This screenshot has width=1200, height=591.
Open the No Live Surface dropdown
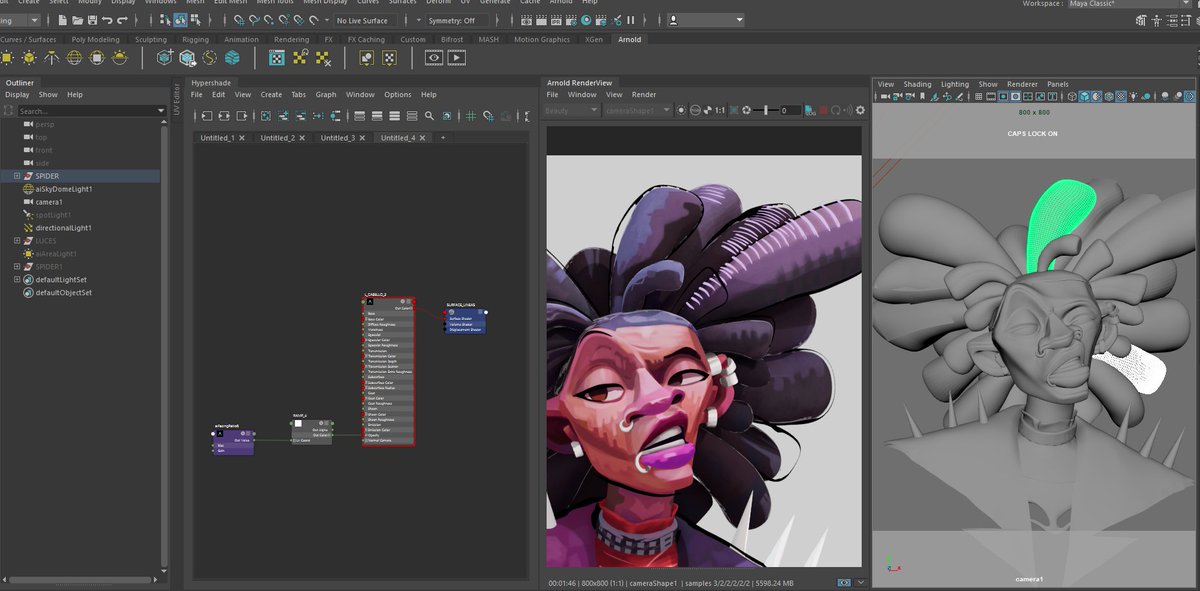point(366,20)
